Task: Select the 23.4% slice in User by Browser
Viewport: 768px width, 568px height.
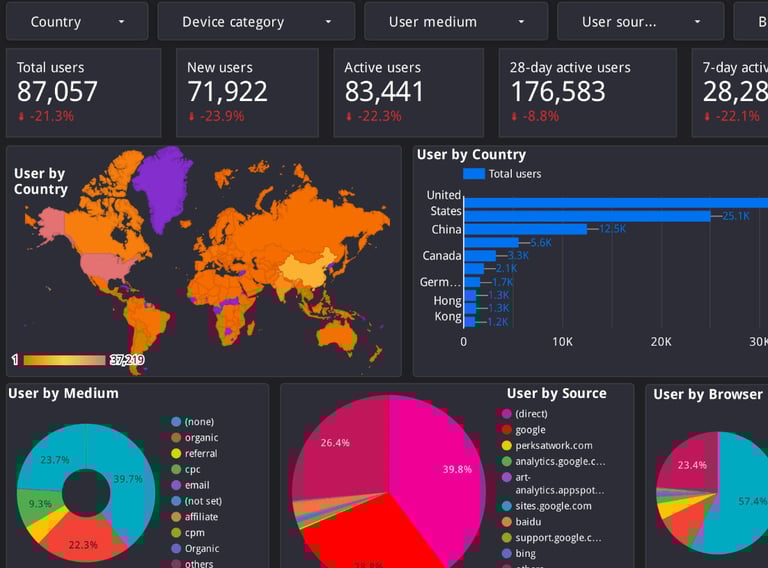Action: [x=691, y=463]
